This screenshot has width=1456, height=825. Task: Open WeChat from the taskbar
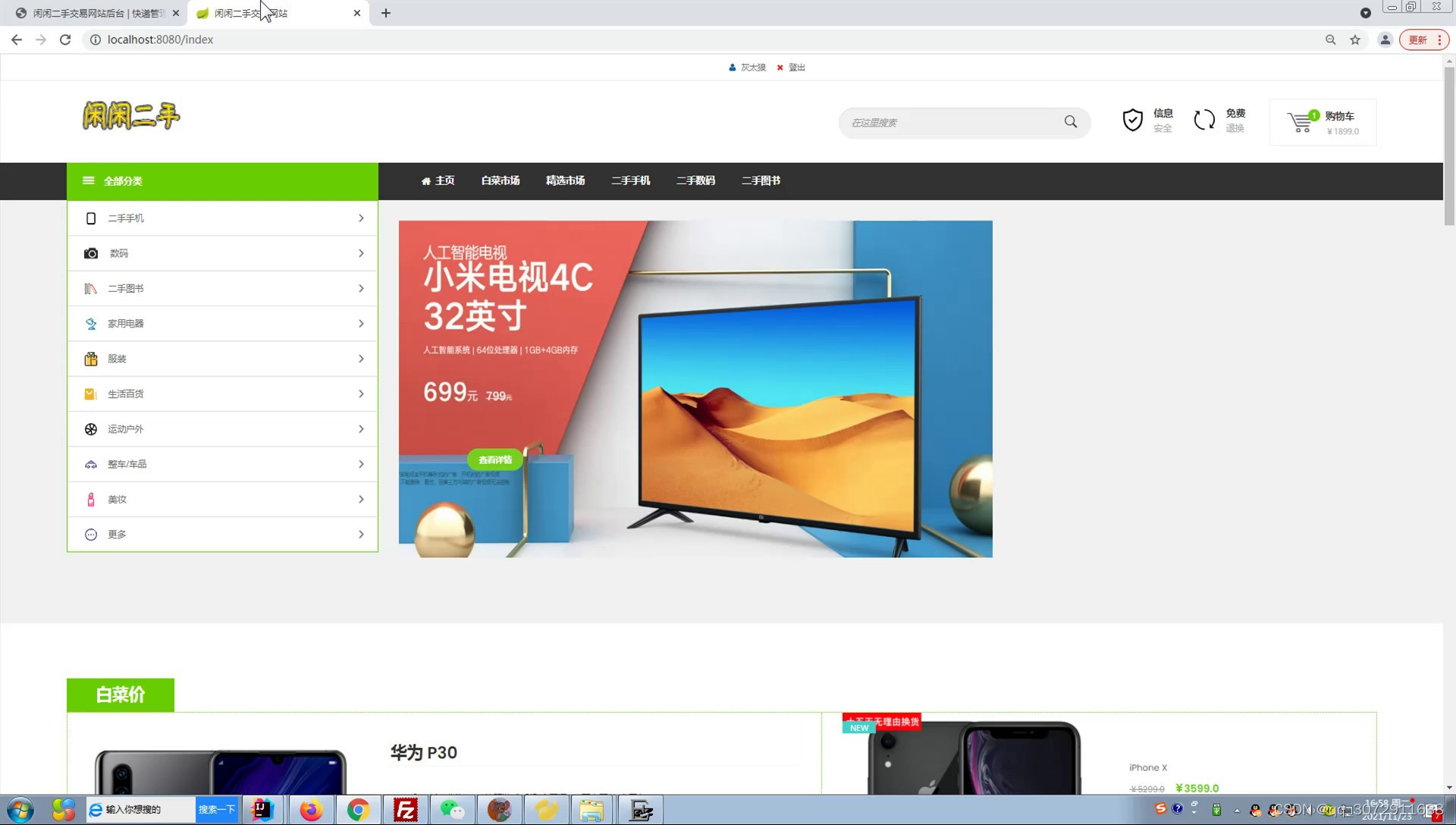[453, 810]
